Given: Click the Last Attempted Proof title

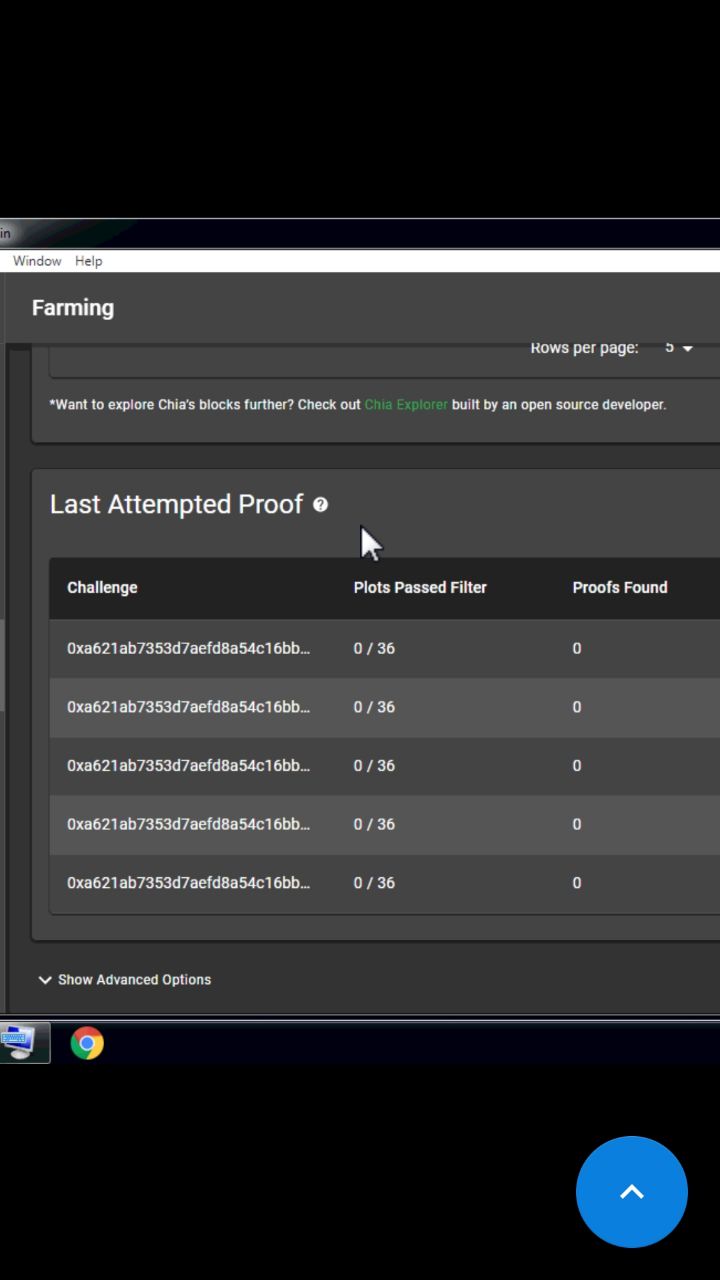Looking at the screenshot, I should 176,504.
